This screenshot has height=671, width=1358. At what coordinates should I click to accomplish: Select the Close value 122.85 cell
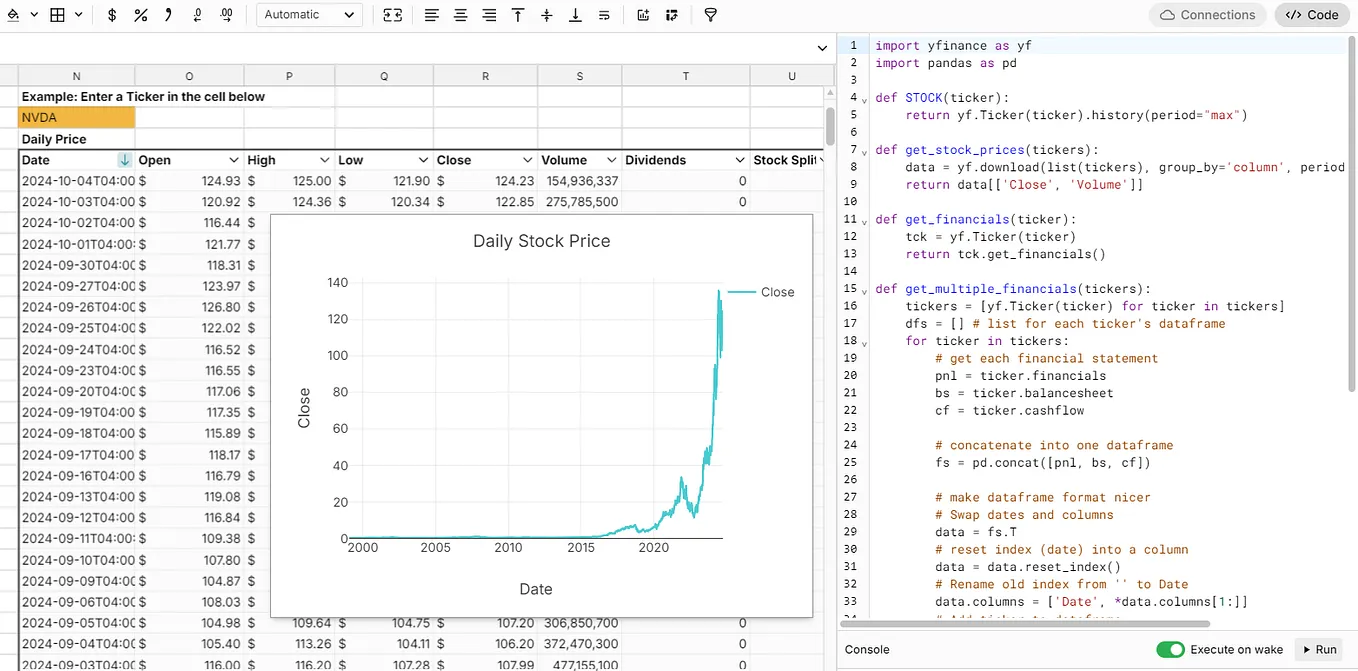click(x=486, y=202)
